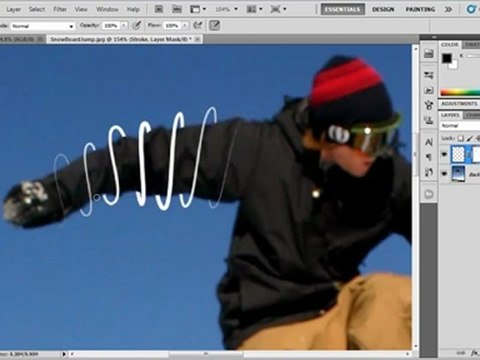Close the Snowboard Jump.jpg tab
This screenshot has width=480, height=360.
coord(197,39)
